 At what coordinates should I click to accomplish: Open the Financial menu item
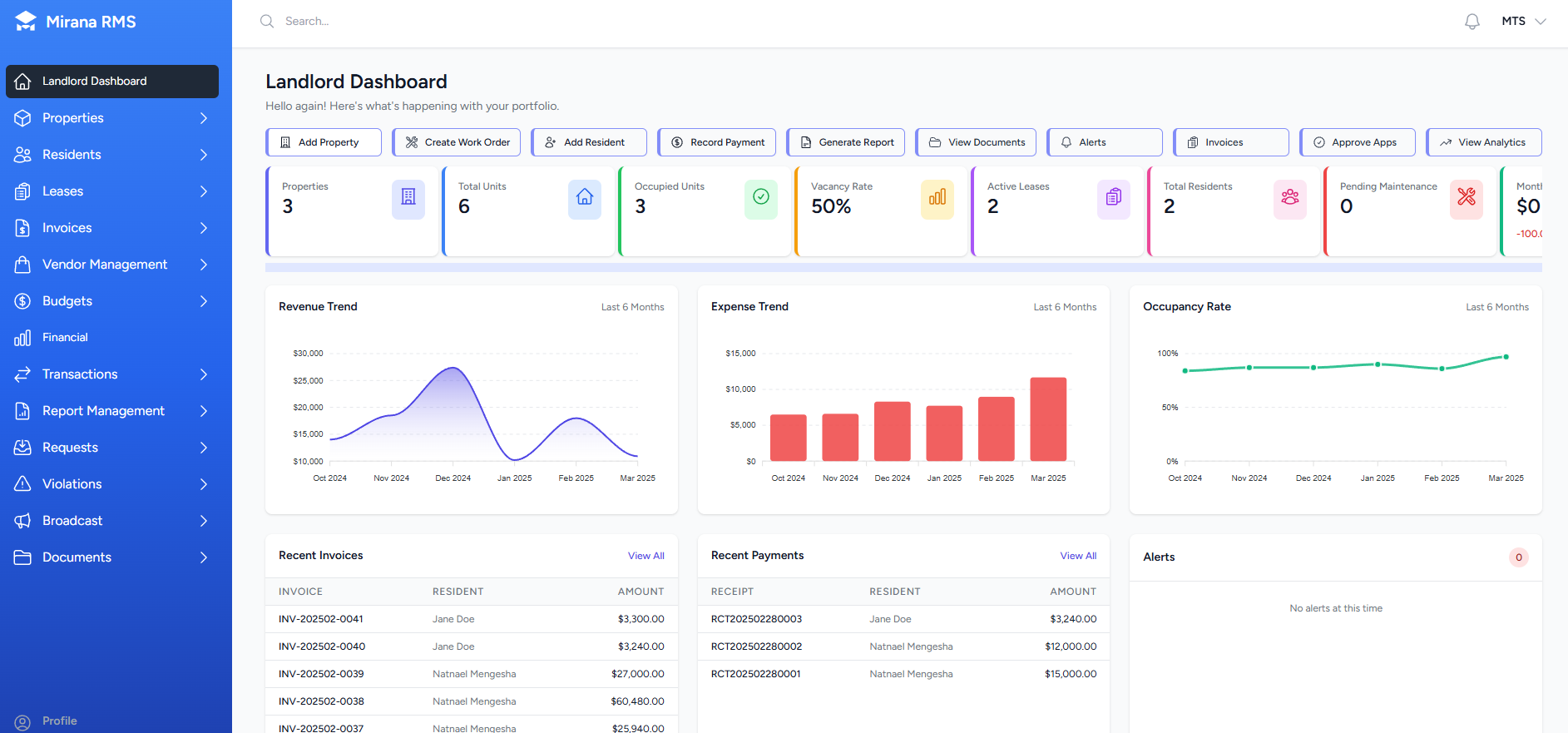pos(112,338)
